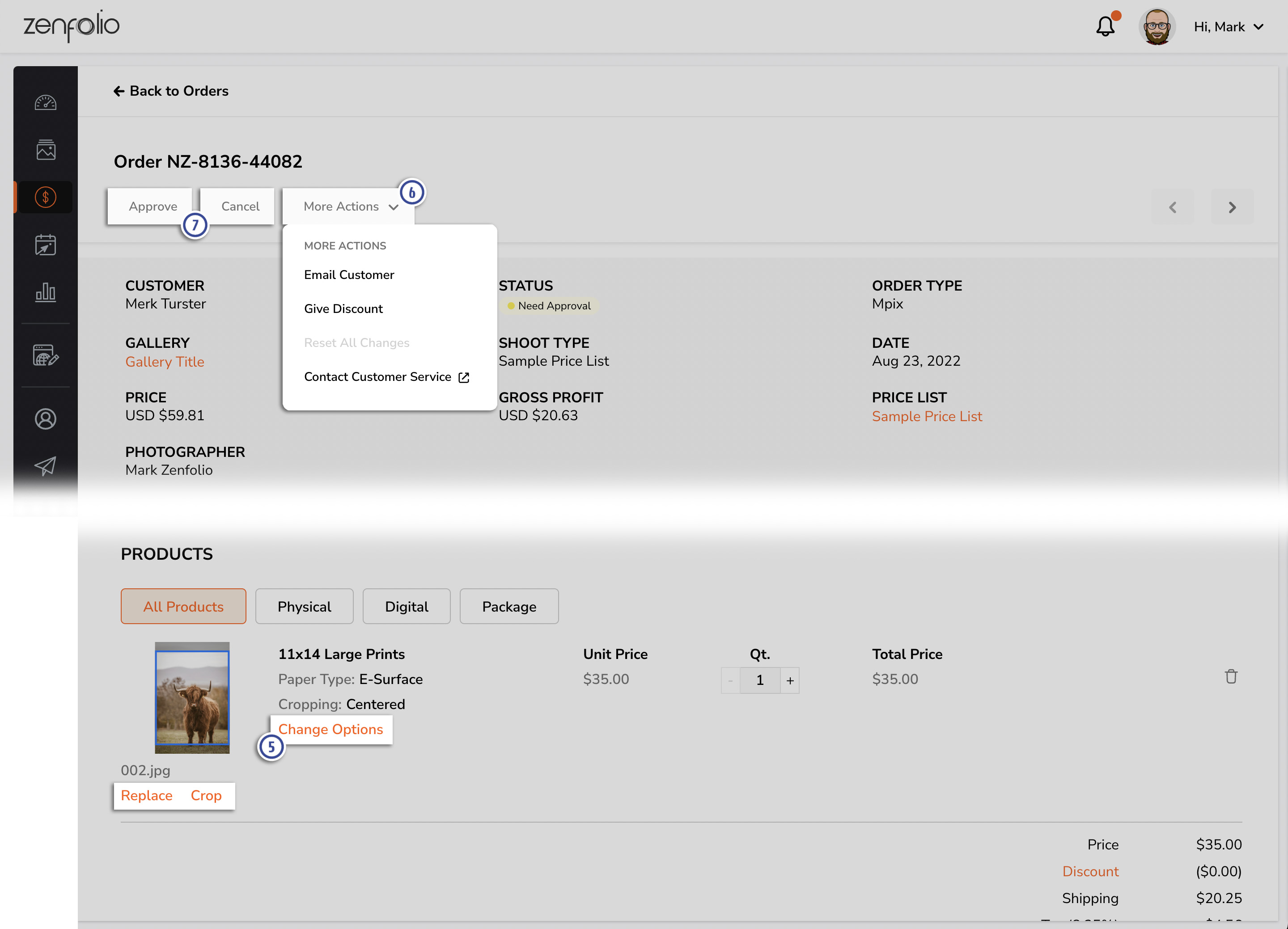Image resolution: width=1288 pixels, height=929 pixels.
Task: Open the bar chart reports sidebar icon
Action: pos(46,292)
